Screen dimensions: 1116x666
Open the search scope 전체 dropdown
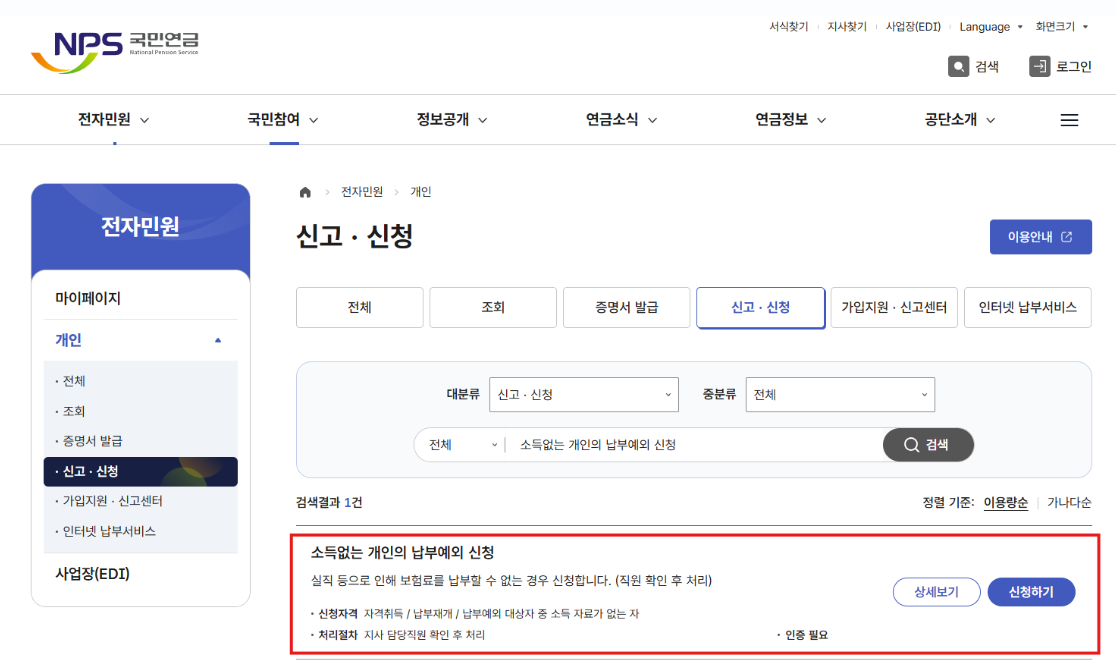(x=461, y=445)
